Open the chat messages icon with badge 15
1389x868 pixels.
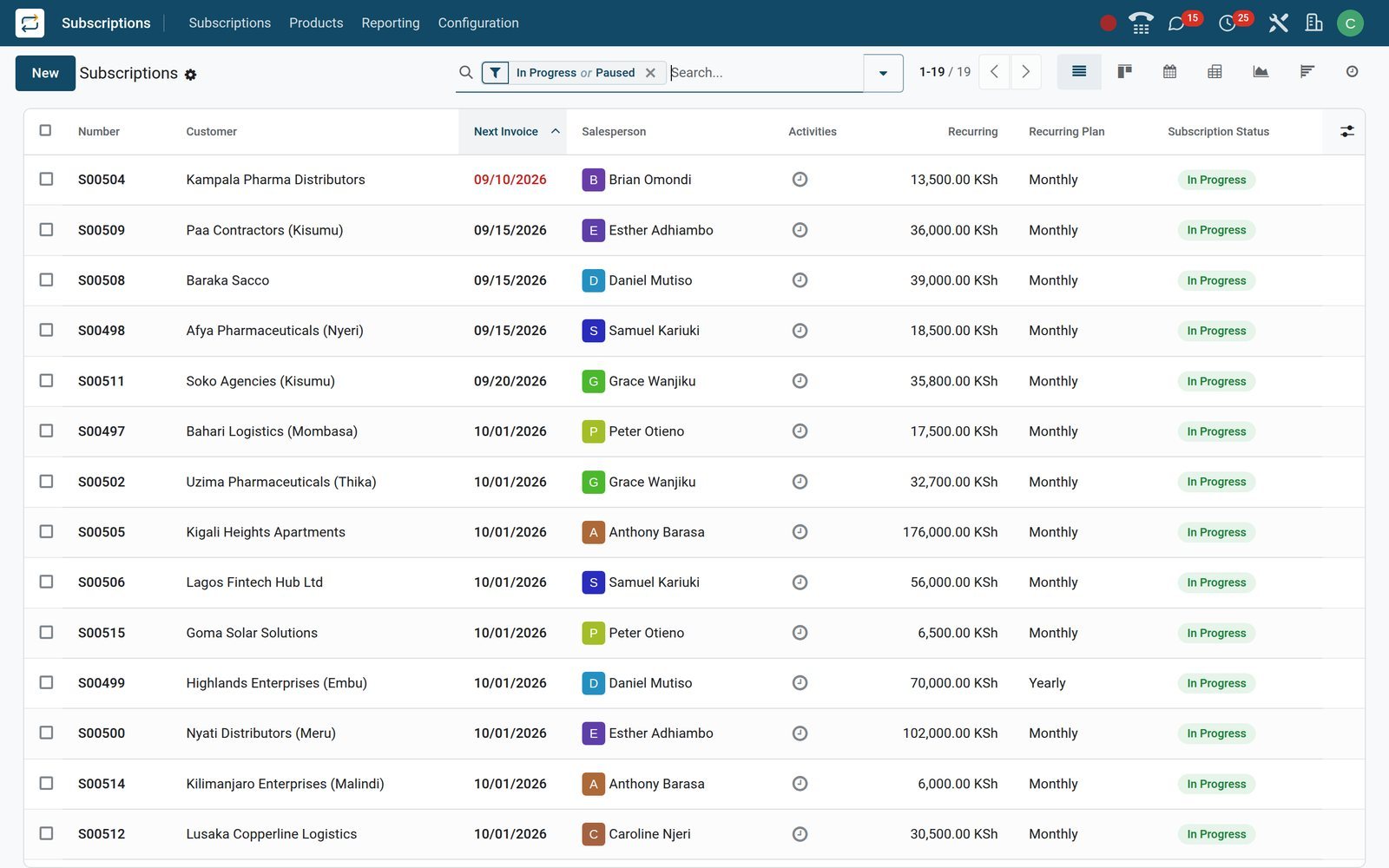1176,23
